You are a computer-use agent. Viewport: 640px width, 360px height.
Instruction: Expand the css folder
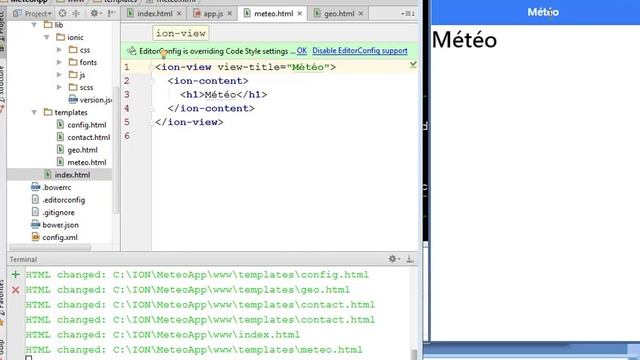coord(59,50)
